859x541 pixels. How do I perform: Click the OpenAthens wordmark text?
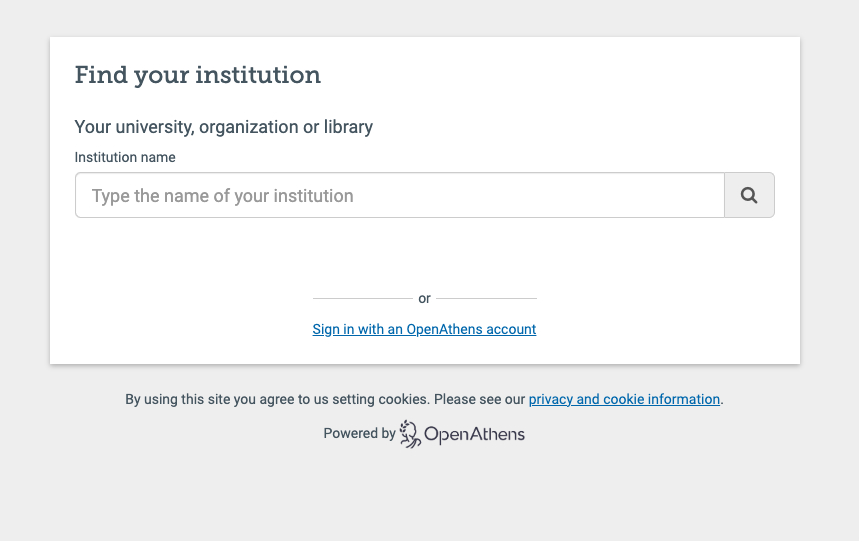474,434
